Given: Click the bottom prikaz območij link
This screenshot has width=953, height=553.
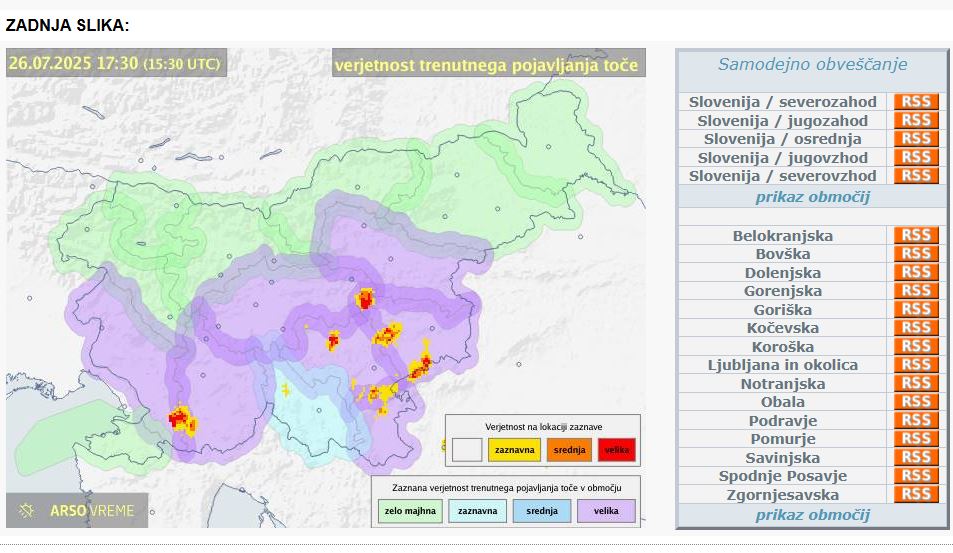Looking at the screenshot, I should tap(812, 515).
